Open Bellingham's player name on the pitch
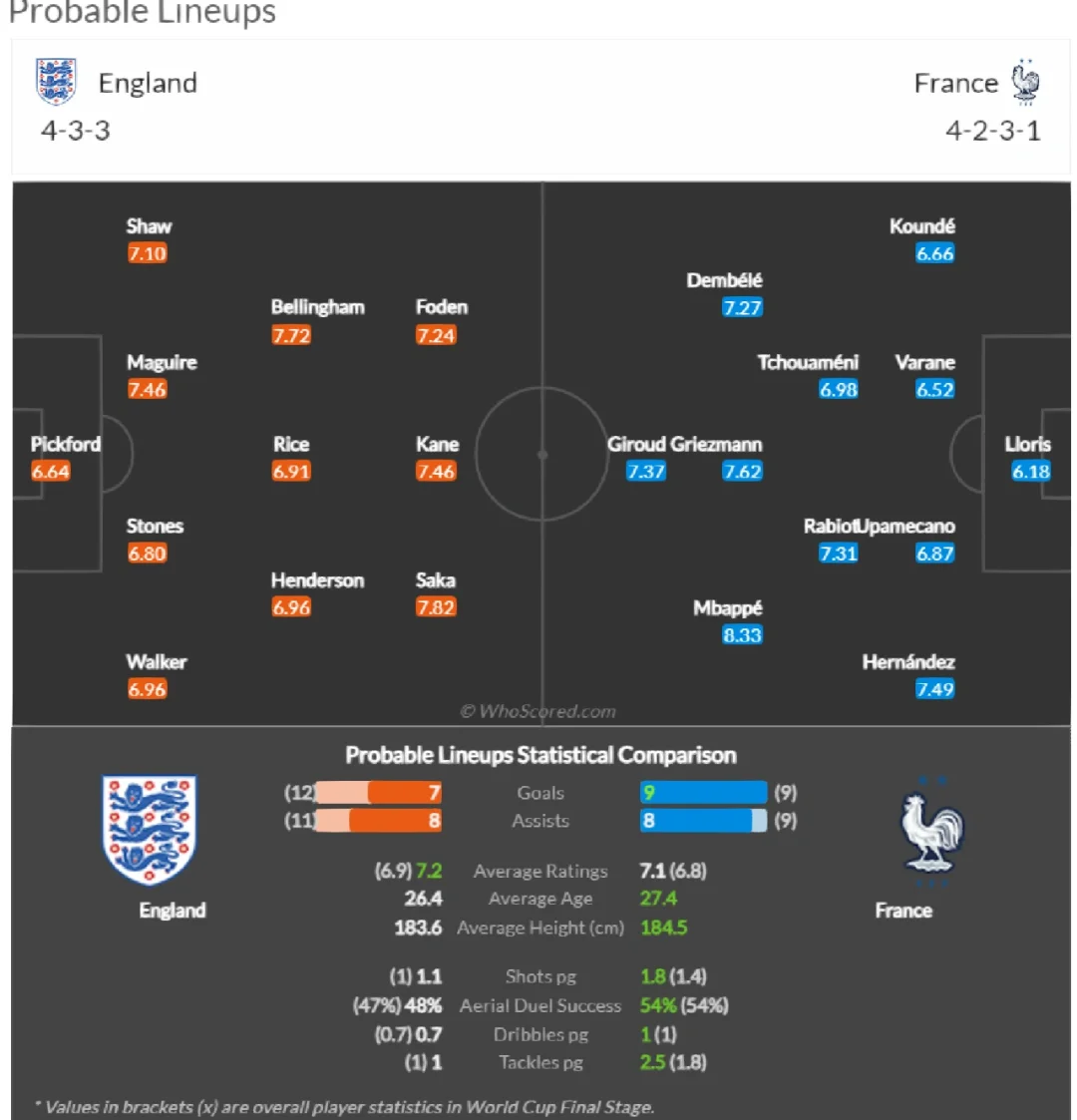1077x1120 pixels. [317, 307]
